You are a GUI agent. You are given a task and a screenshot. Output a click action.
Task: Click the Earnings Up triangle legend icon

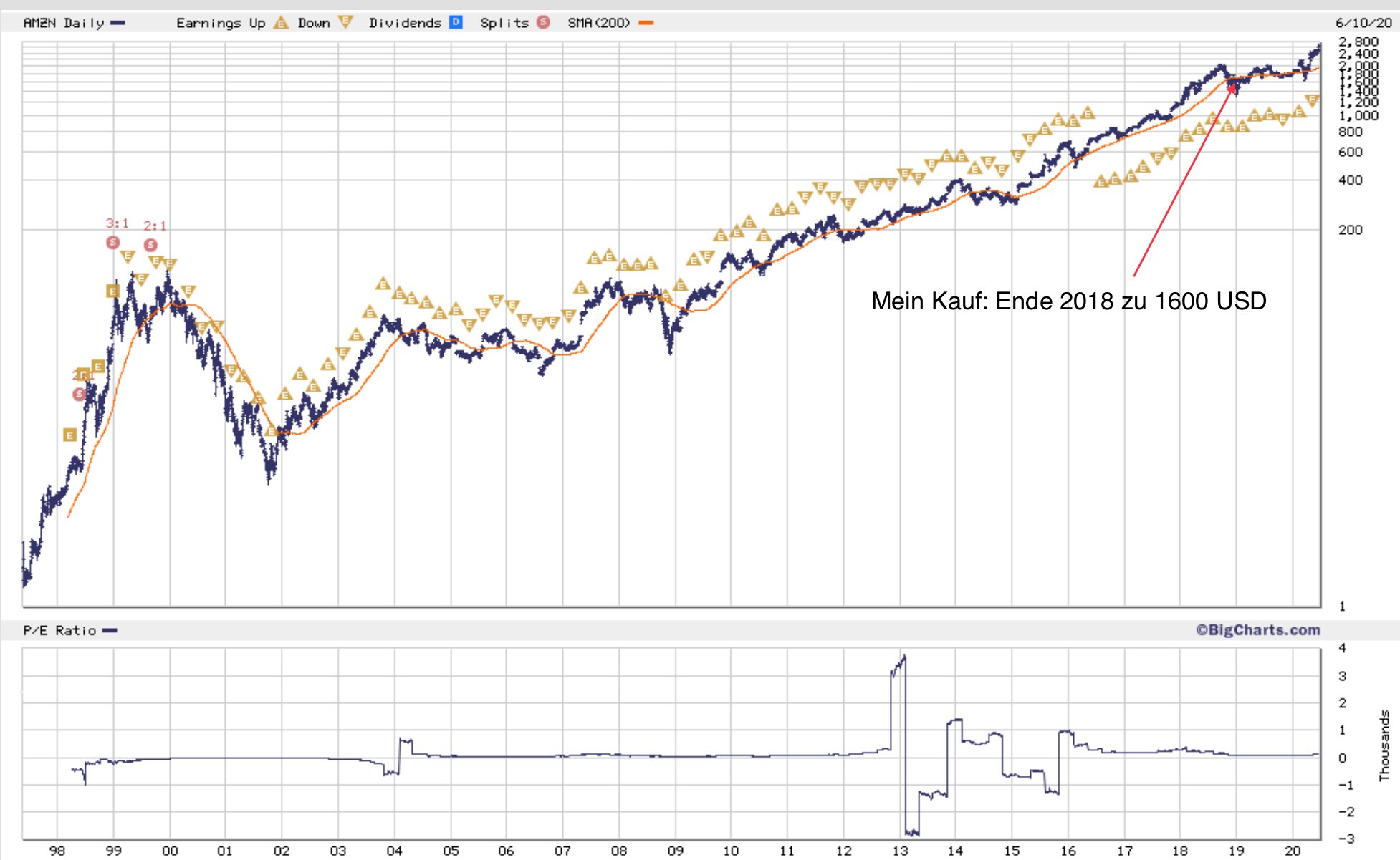point(281,23)
